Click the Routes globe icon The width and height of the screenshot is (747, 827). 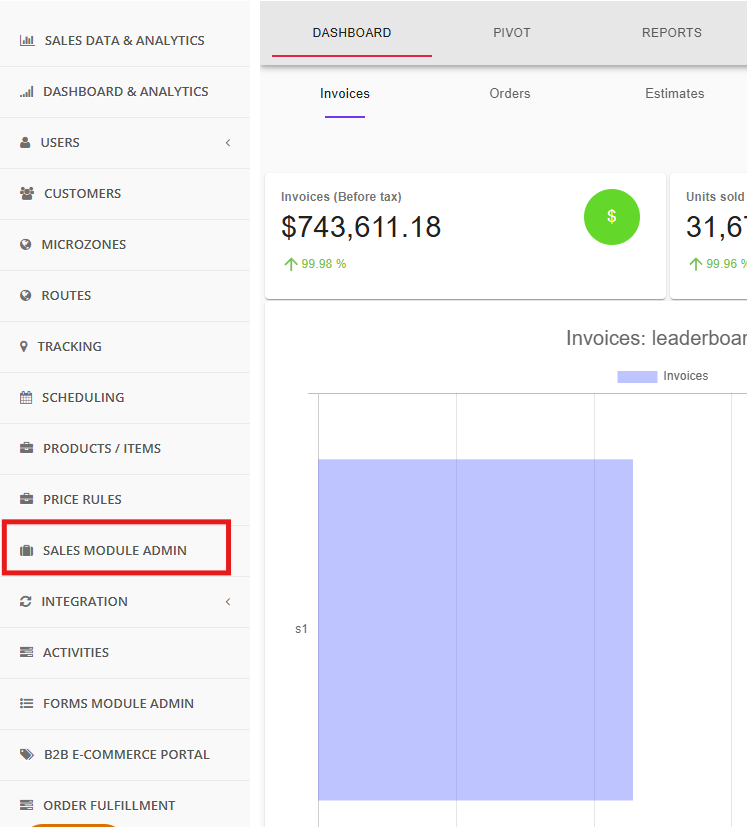pos(25,295)
